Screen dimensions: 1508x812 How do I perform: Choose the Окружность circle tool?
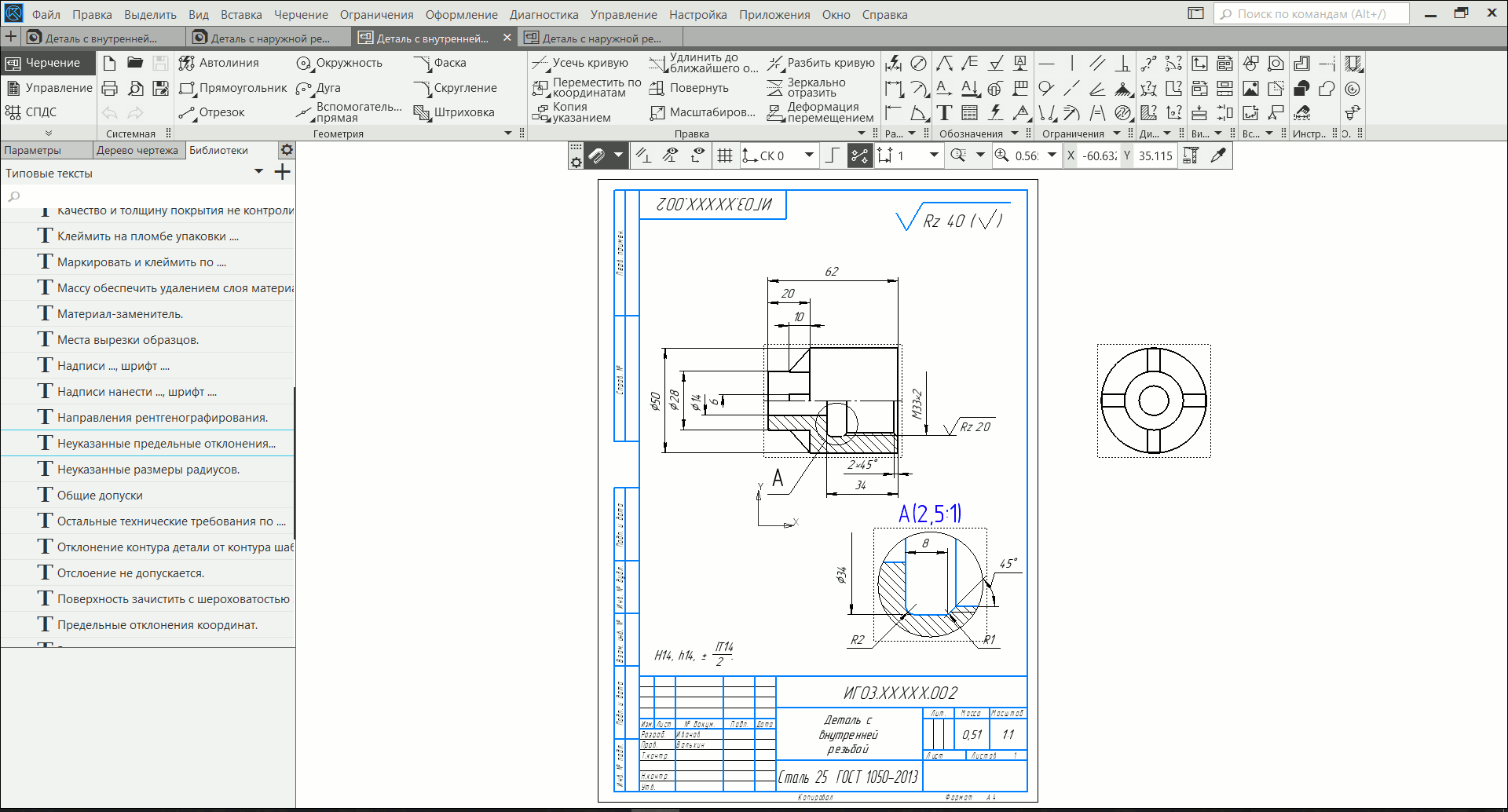click(339, 63)
